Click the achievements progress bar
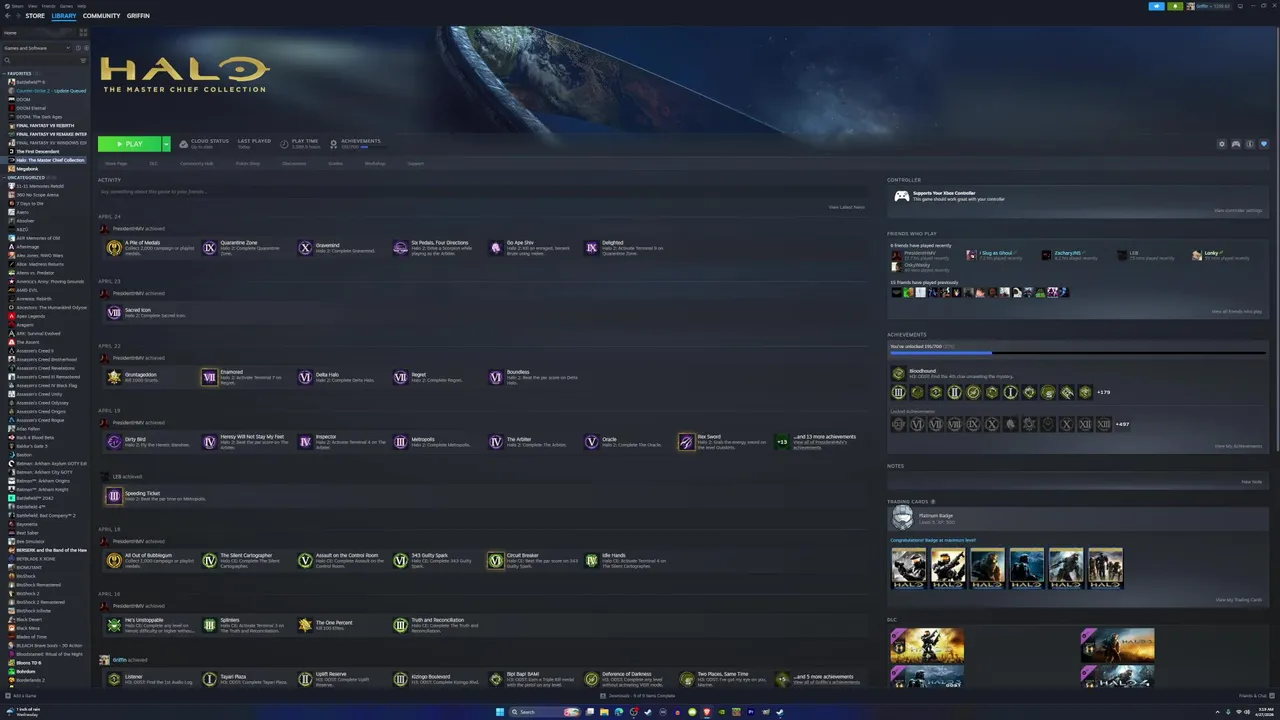 coord(1078,353)
